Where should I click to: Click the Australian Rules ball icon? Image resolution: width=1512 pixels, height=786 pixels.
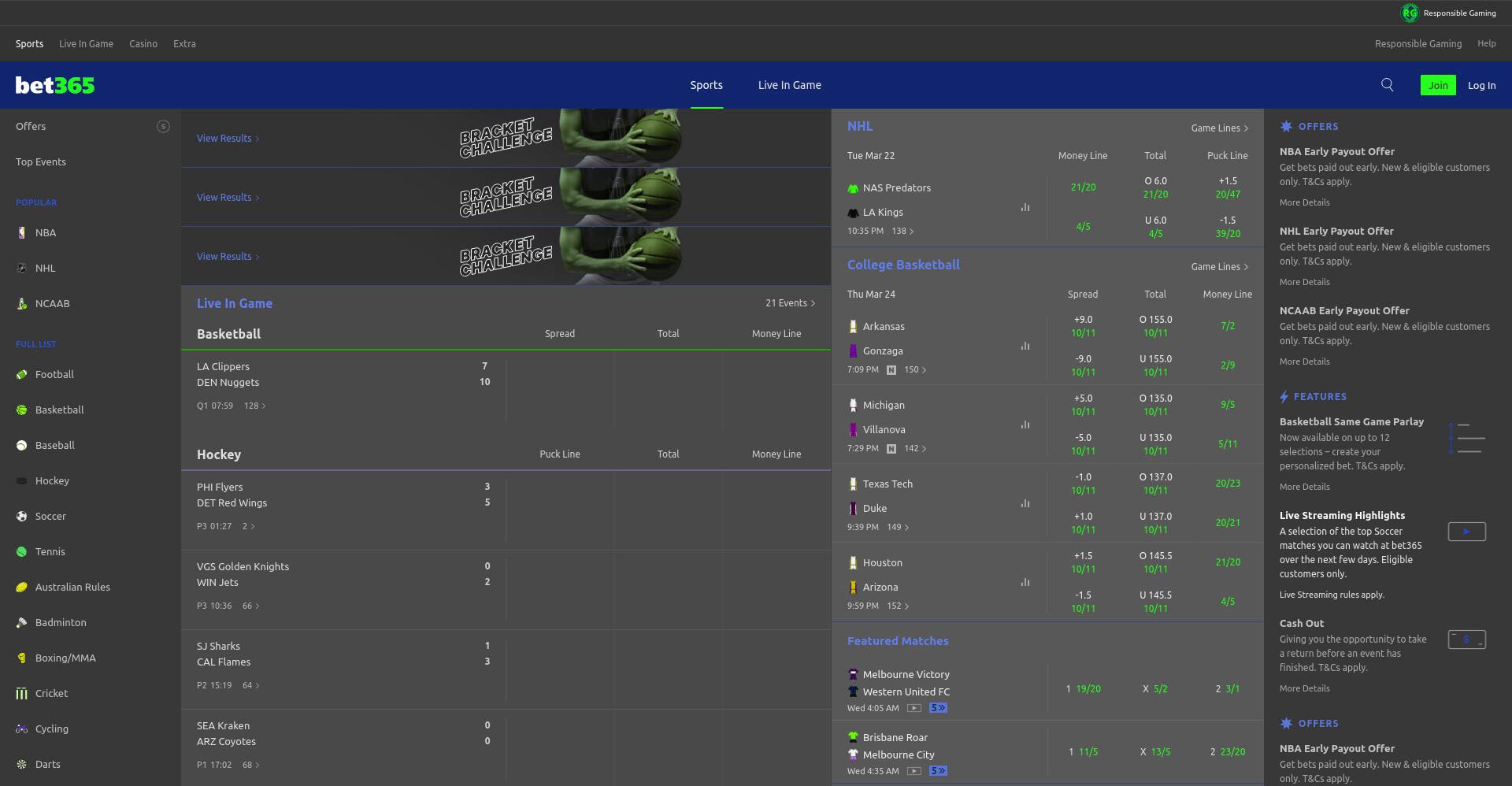click(22, 588)
